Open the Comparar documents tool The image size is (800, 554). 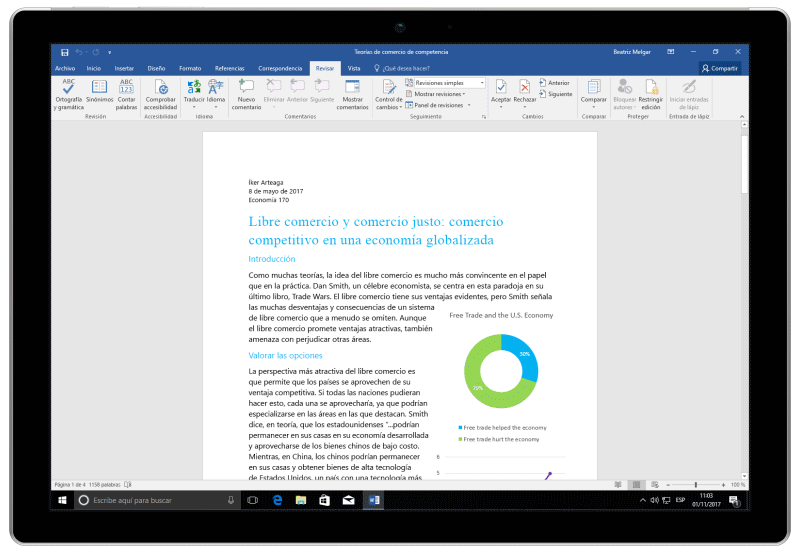tap(593, 93)
